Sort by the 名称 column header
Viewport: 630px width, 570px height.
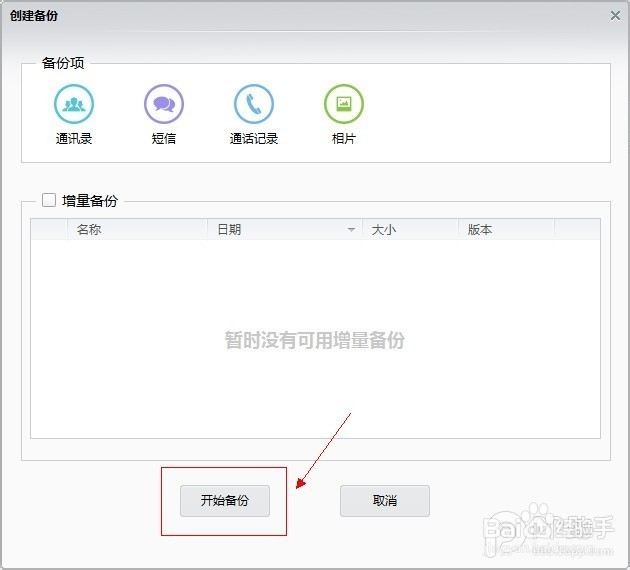coord(137,229)
